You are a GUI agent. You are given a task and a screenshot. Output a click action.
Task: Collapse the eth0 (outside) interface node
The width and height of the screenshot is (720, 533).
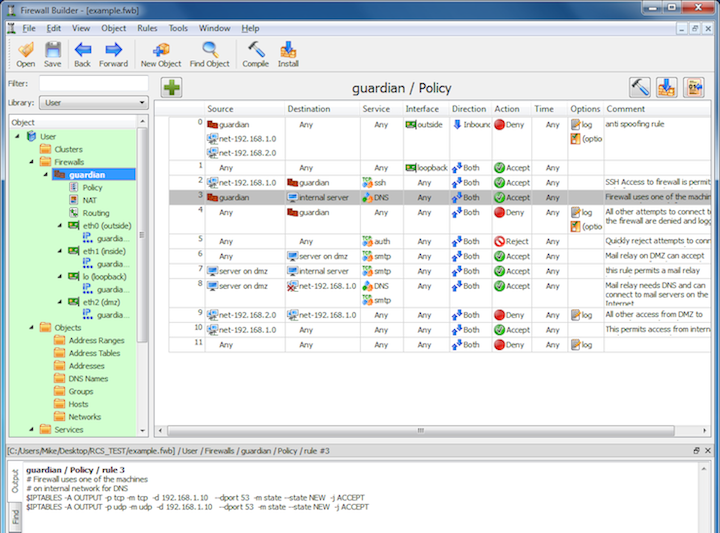click(60, 225)
